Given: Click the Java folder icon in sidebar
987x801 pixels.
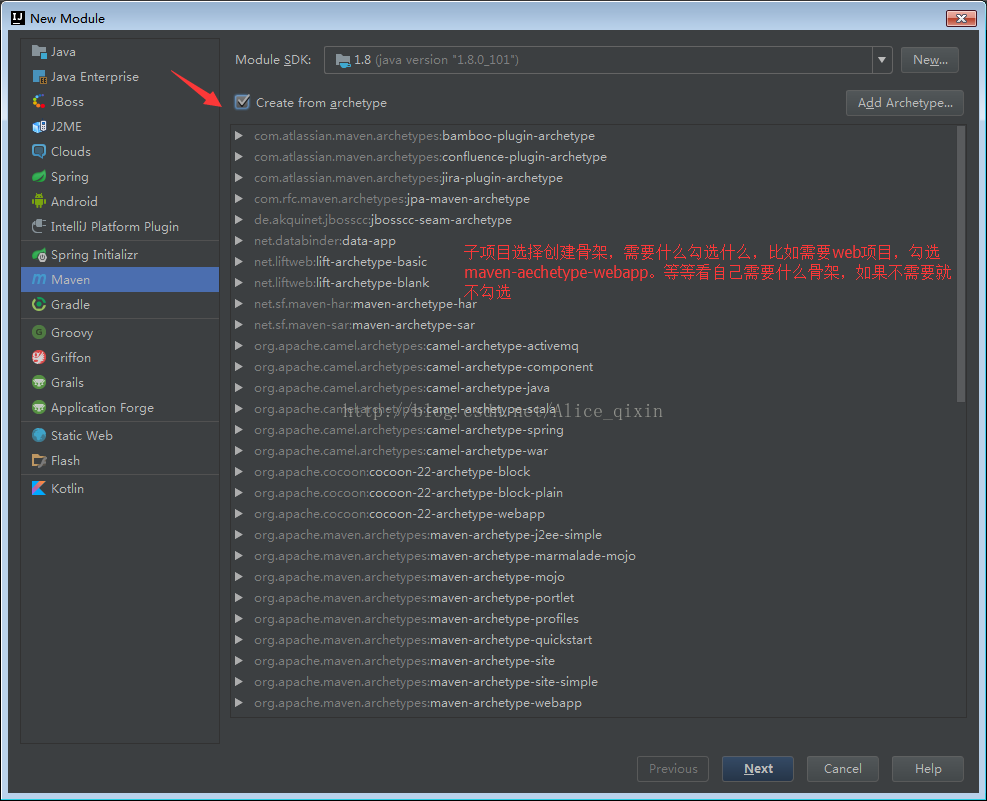Looking at the screenshot, I should (39, 52).
